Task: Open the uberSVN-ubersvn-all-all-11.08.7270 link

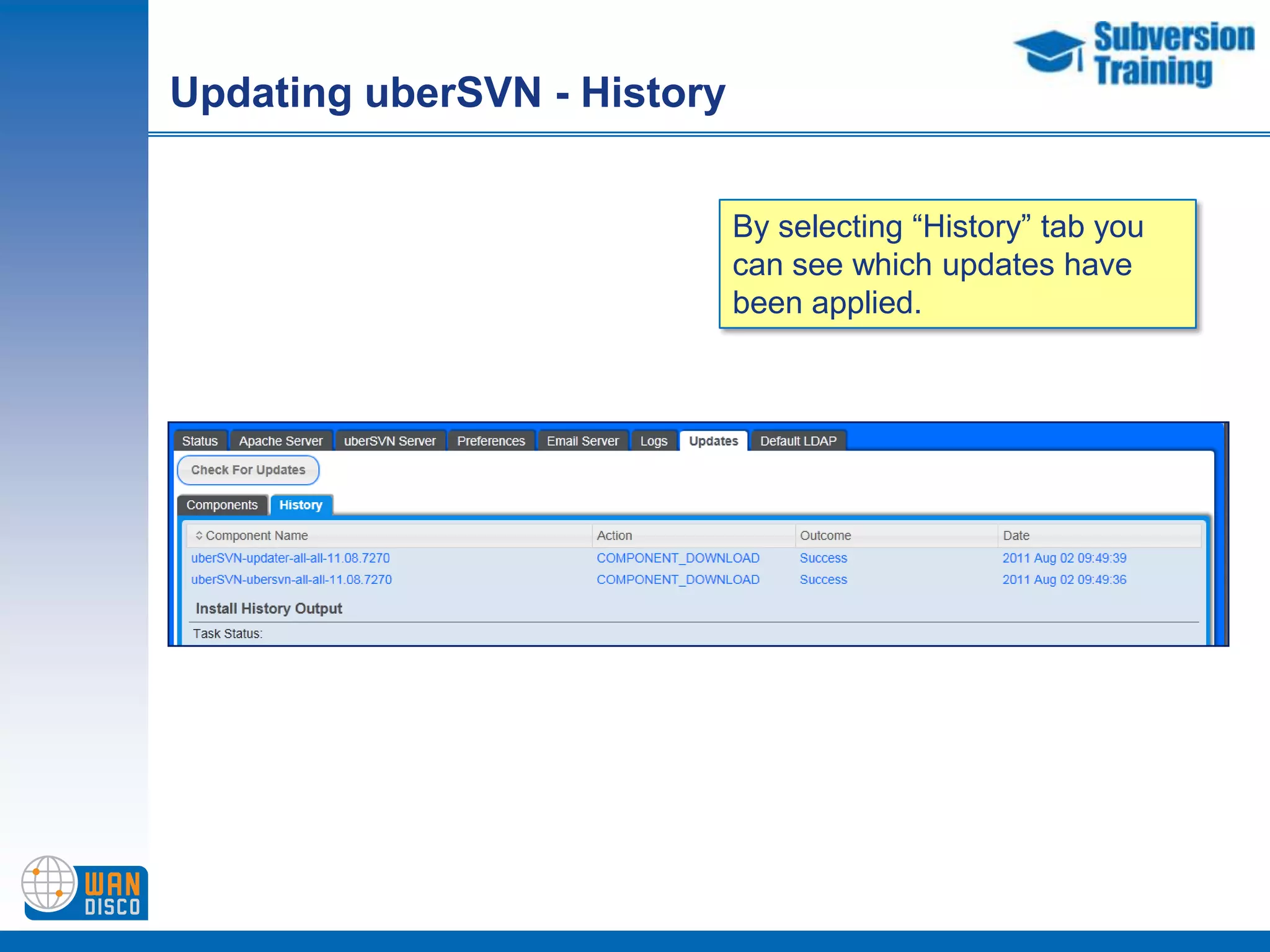Action: pyautogui.click(x=291, y=580)
